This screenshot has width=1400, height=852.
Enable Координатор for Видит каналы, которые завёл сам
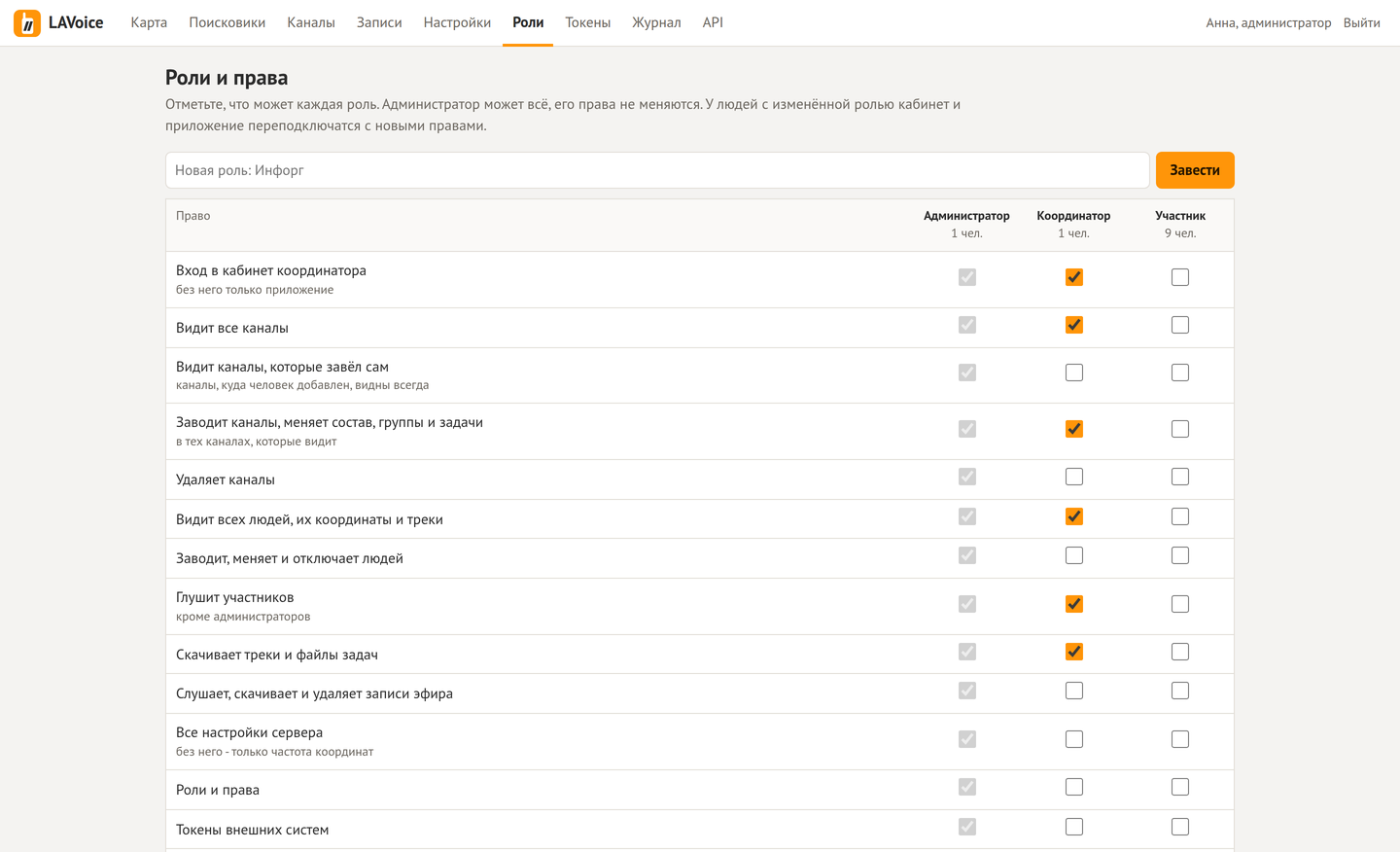pyautogui.click(x=1074, y=373)
